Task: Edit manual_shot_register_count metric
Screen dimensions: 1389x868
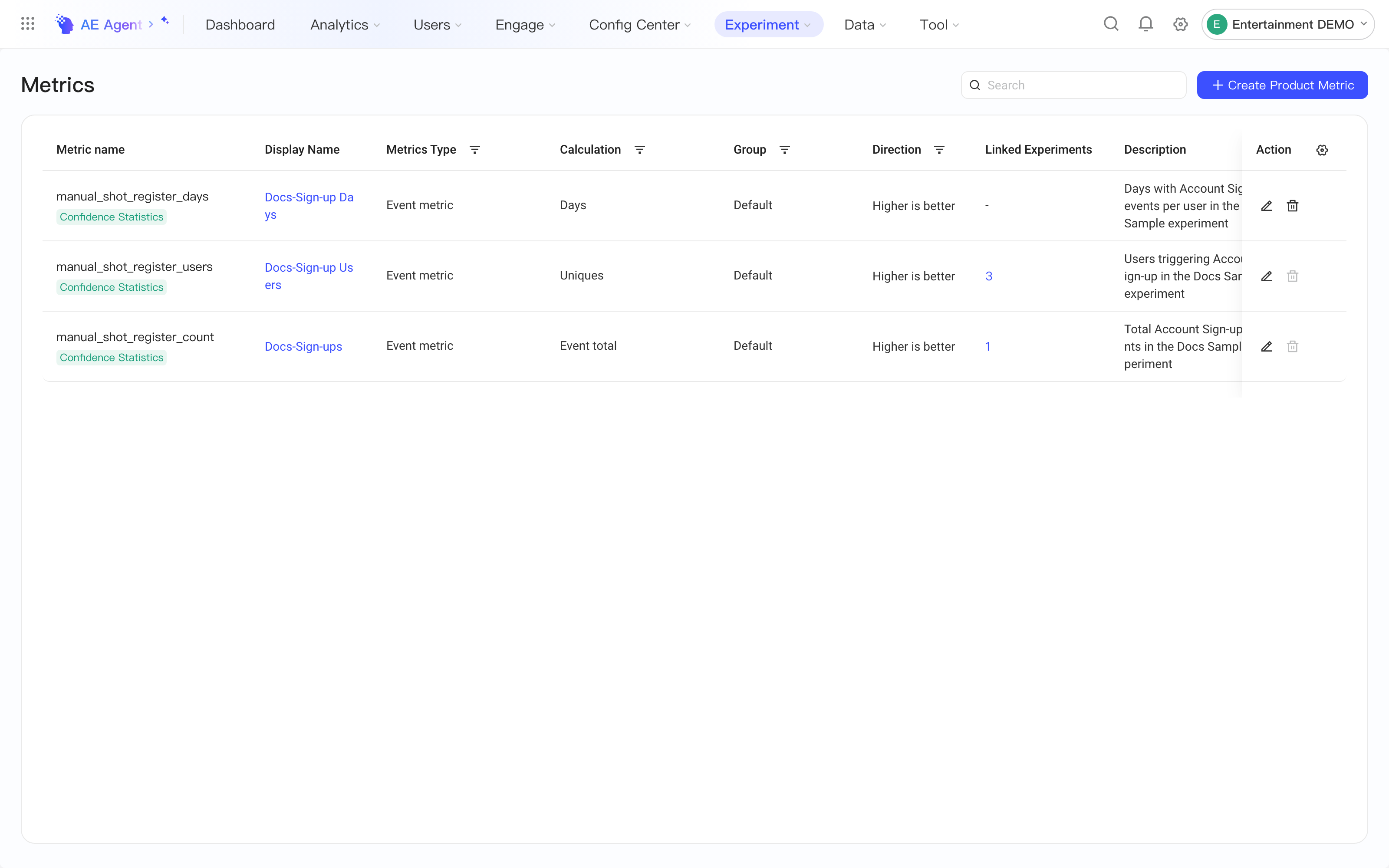Action: [x=1266, y=347]
